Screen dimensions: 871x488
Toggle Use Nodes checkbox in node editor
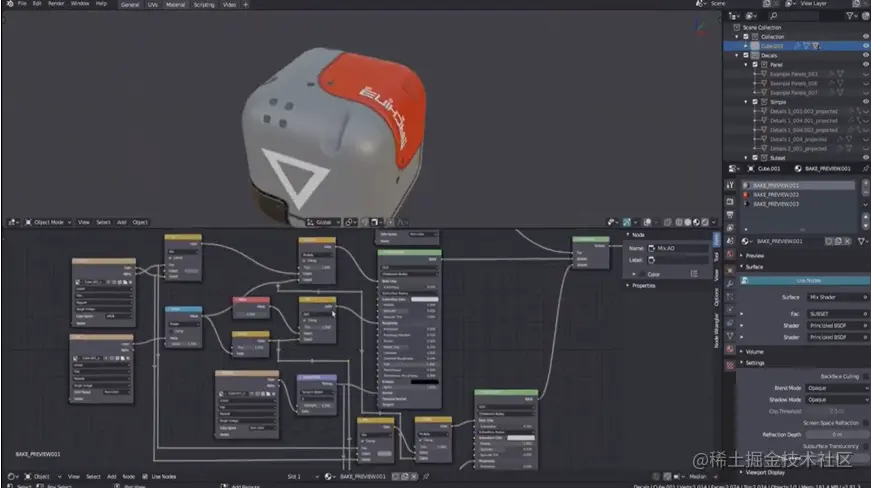145,476
